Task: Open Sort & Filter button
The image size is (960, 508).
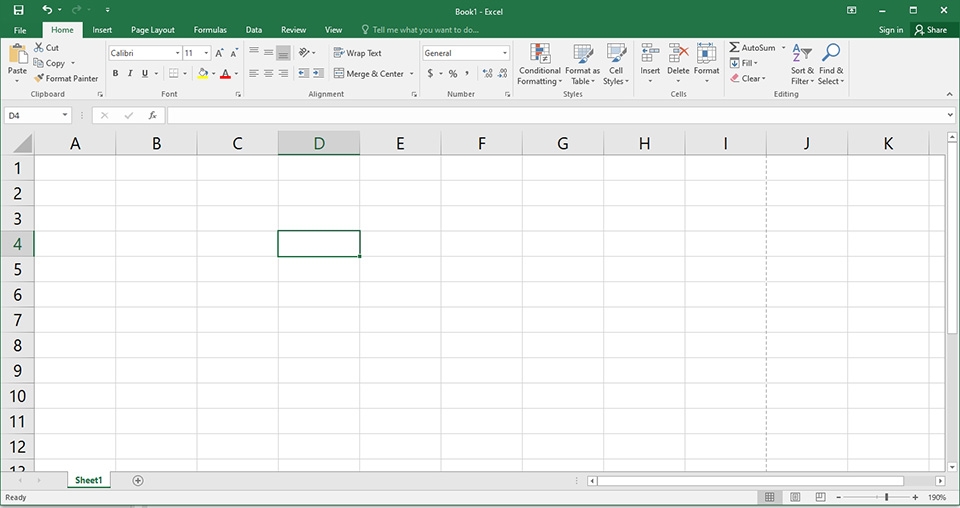Action: (x=801, y=64)
